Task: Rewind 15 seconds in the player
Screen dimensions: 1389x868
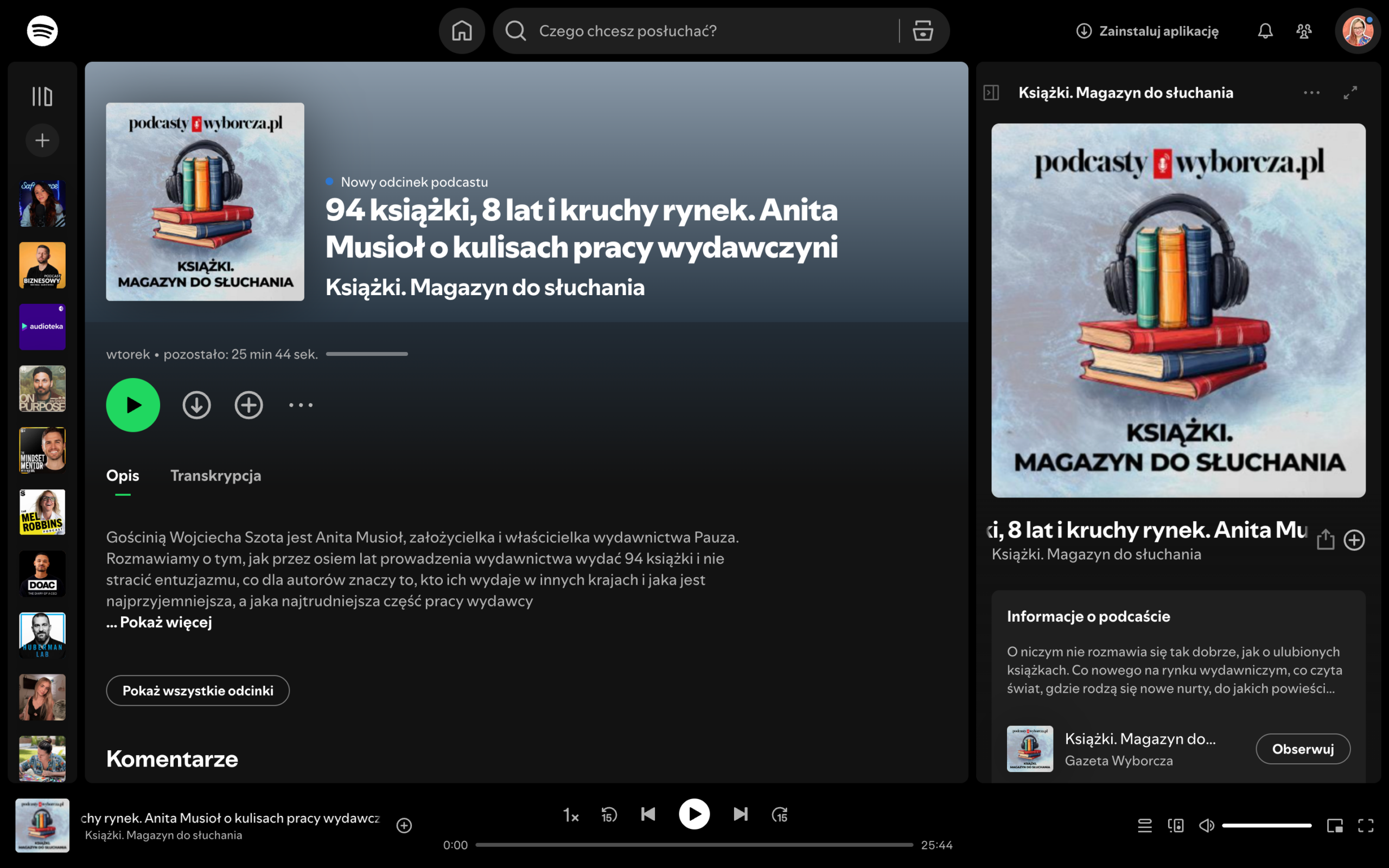Action: (609, 814)
